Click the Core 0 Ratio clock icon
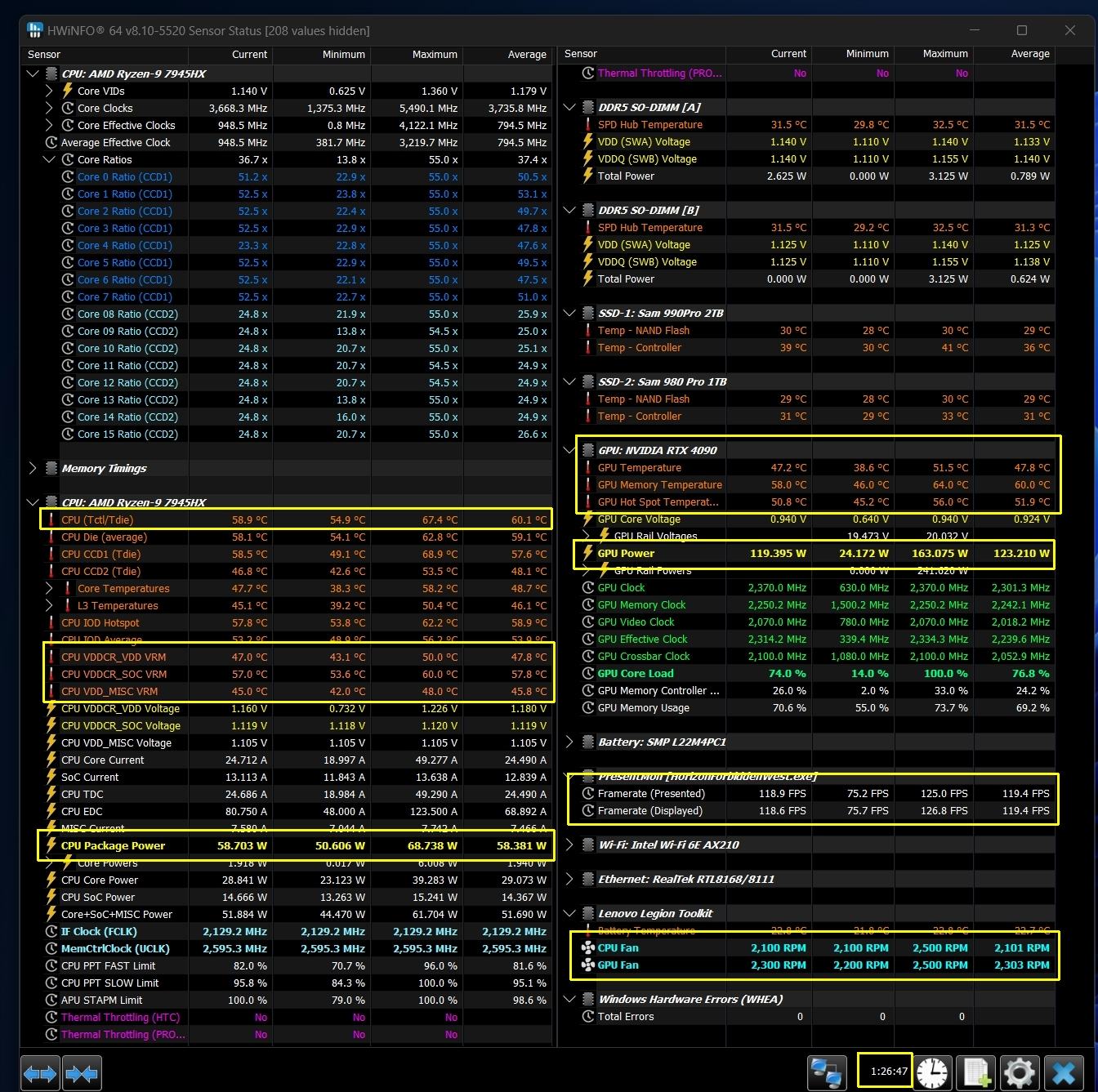The height and width of the screenshot is (1092, 1098). point(67,177)
